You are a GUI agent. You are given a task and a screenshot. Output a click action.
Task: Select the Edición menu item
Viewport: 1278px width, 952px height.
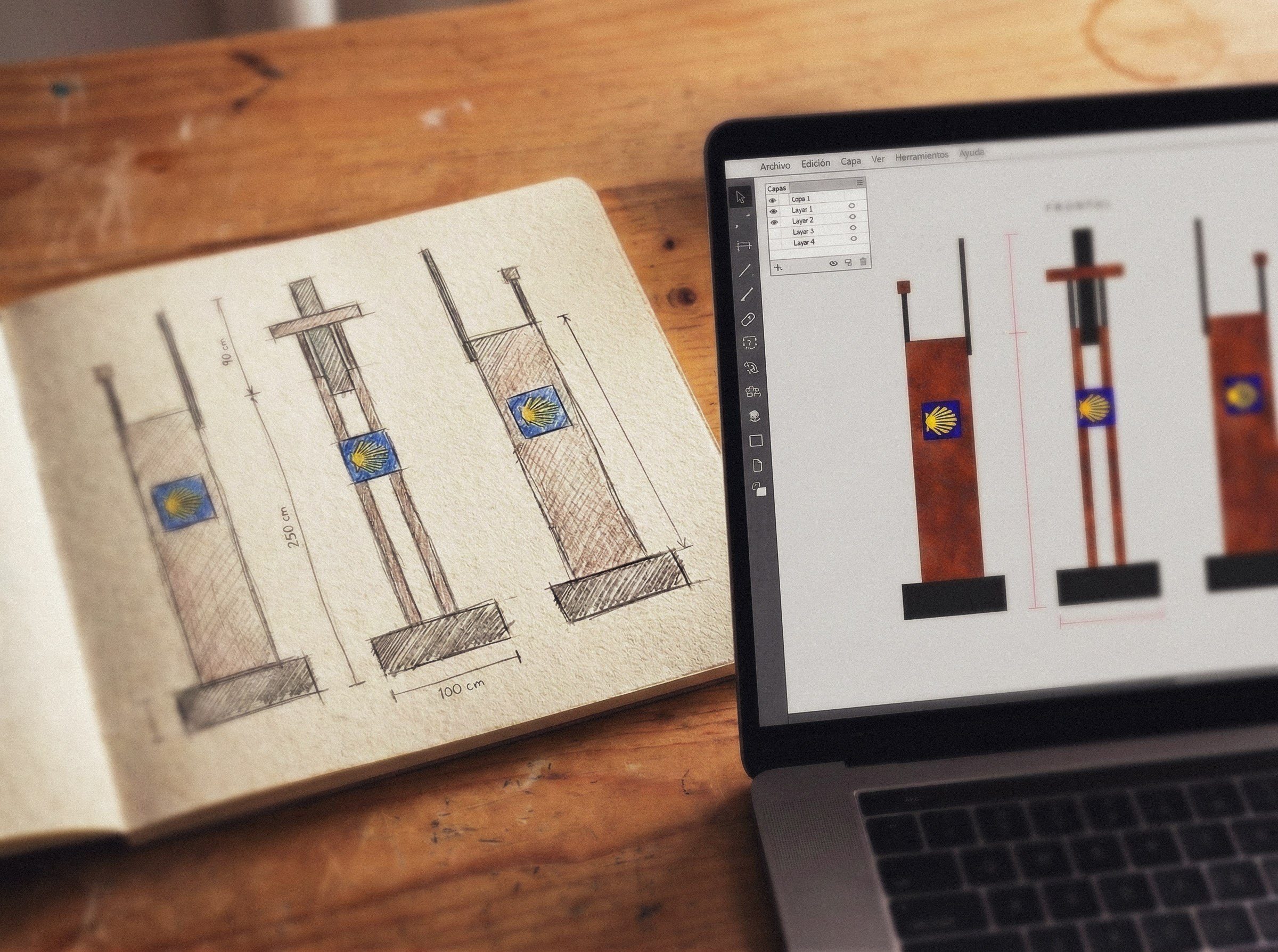click(815, 163)
